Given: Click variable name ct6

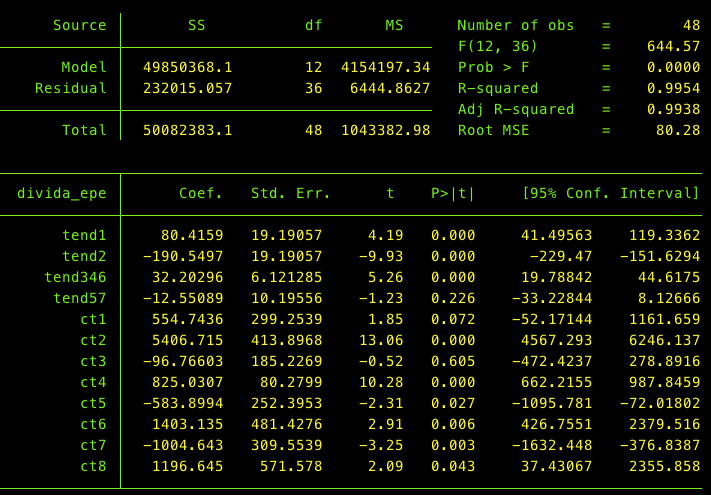Looking at the screenshot, I should tap(93, 424).
